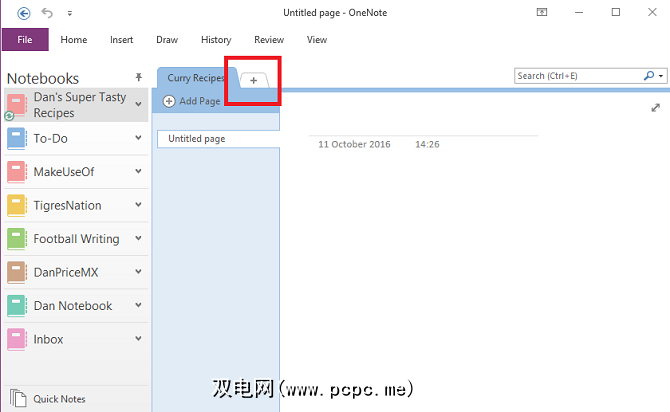Switch to the View ribbon tab
The height and width of the screenshot is (412, 670).
[317, 40]
